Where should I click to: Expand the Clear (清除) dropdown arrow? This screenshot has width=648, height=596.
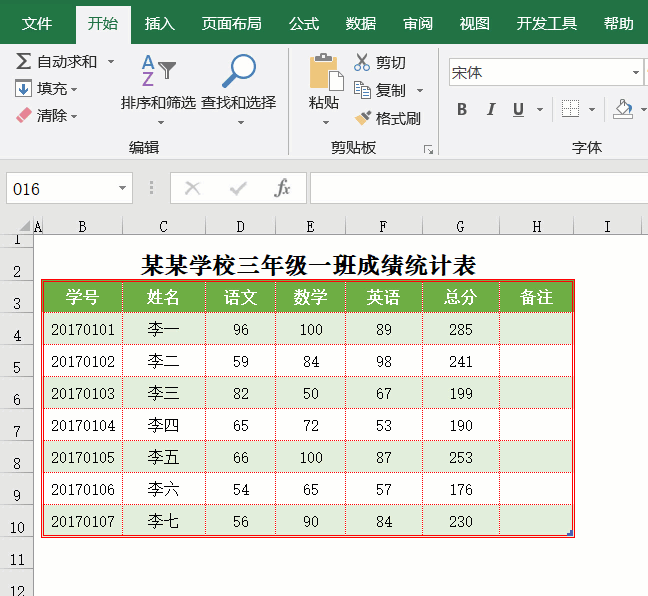point(74,117)
